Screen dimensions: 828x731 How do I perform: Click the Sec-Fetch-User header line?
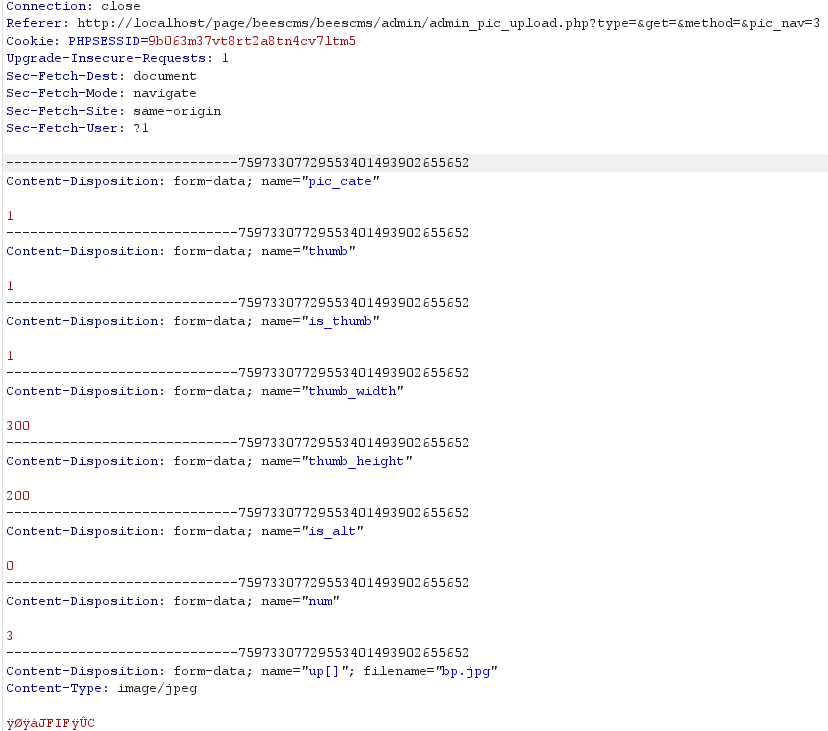point(77,128)
